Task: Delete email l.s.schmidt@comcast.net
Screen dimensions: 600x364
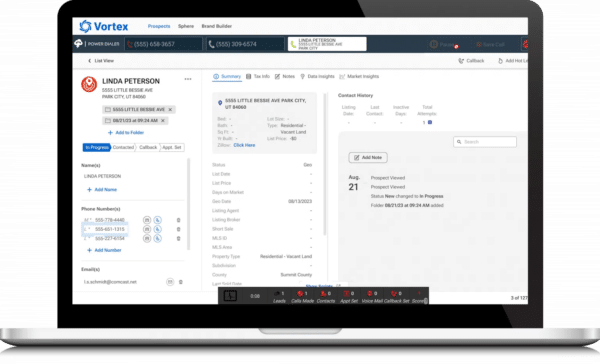Action: [181, 282]
